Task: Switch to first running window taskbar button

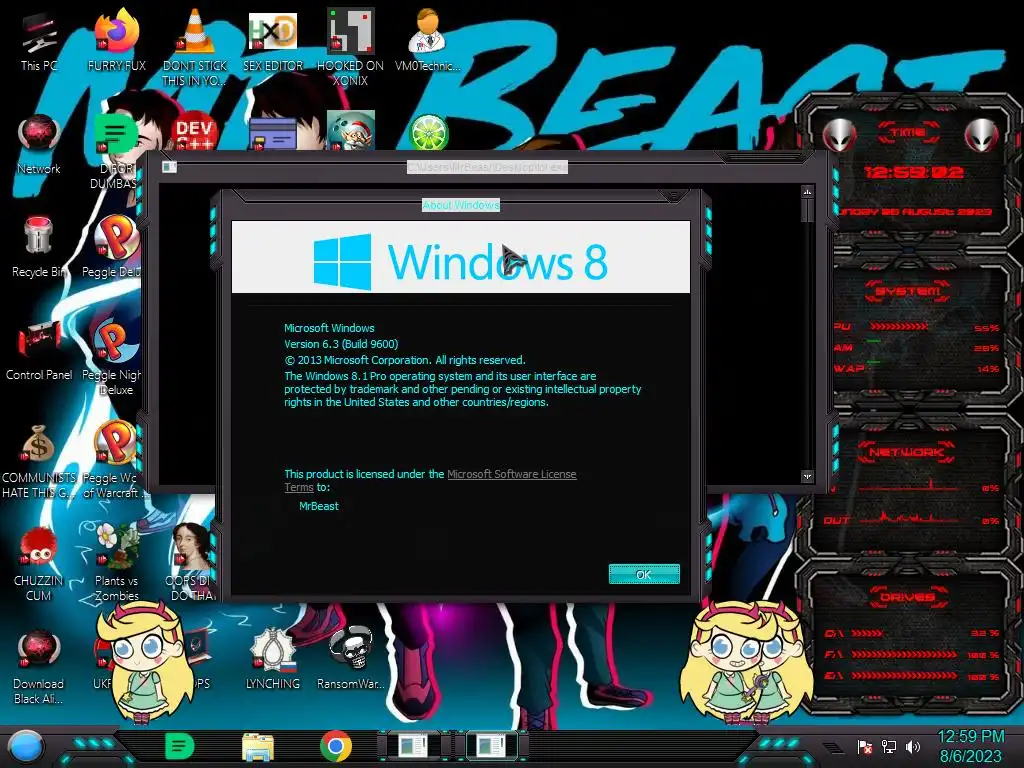Action: tap(413, 746)
